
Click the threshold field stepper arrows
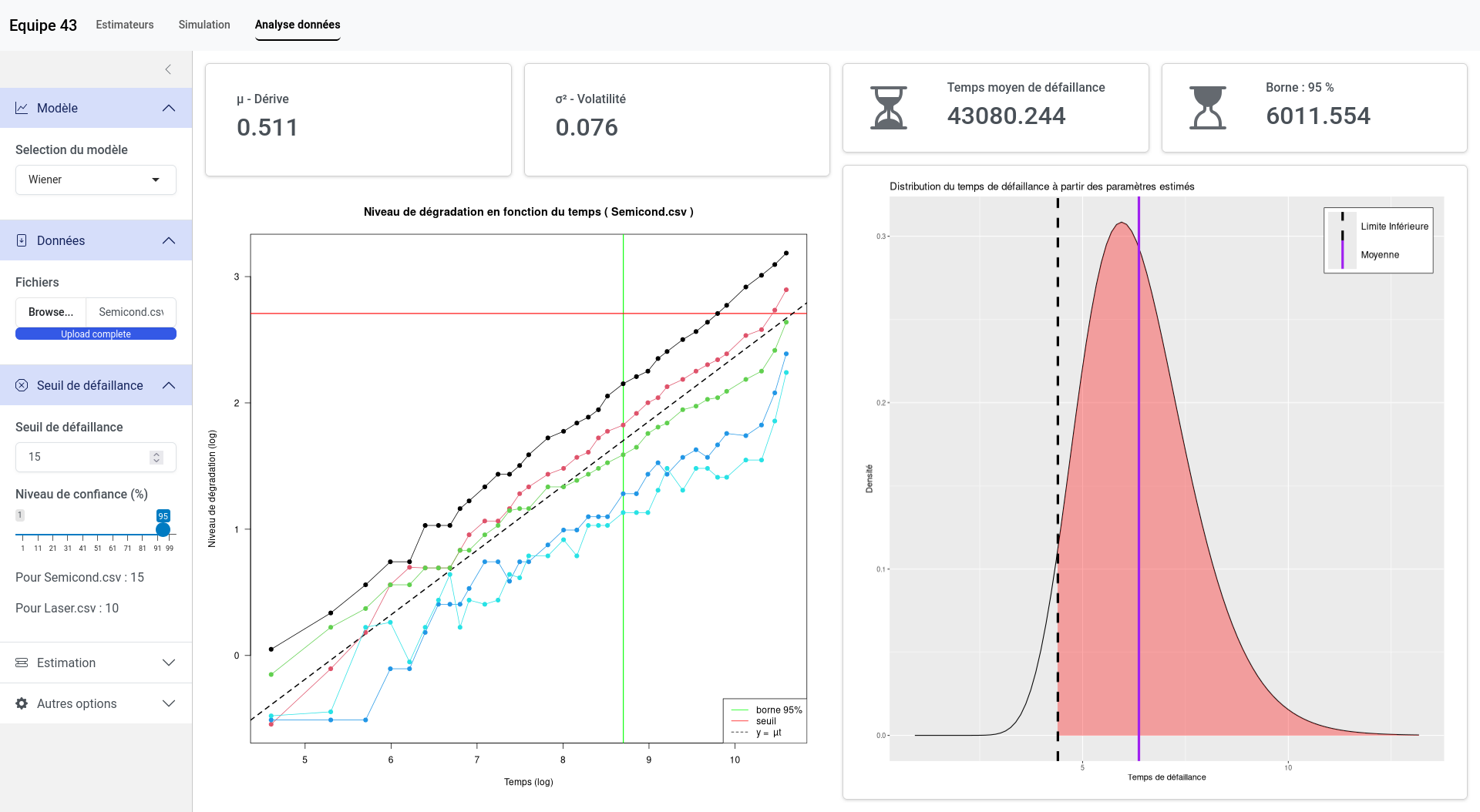click(156, 457)
